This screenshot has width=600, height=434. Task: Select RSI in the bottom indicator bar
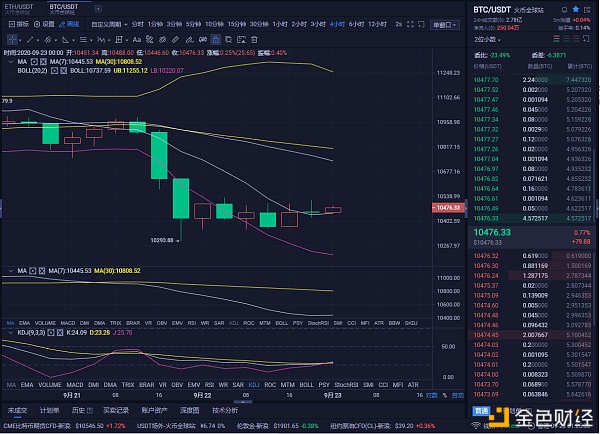pos(209,385)
